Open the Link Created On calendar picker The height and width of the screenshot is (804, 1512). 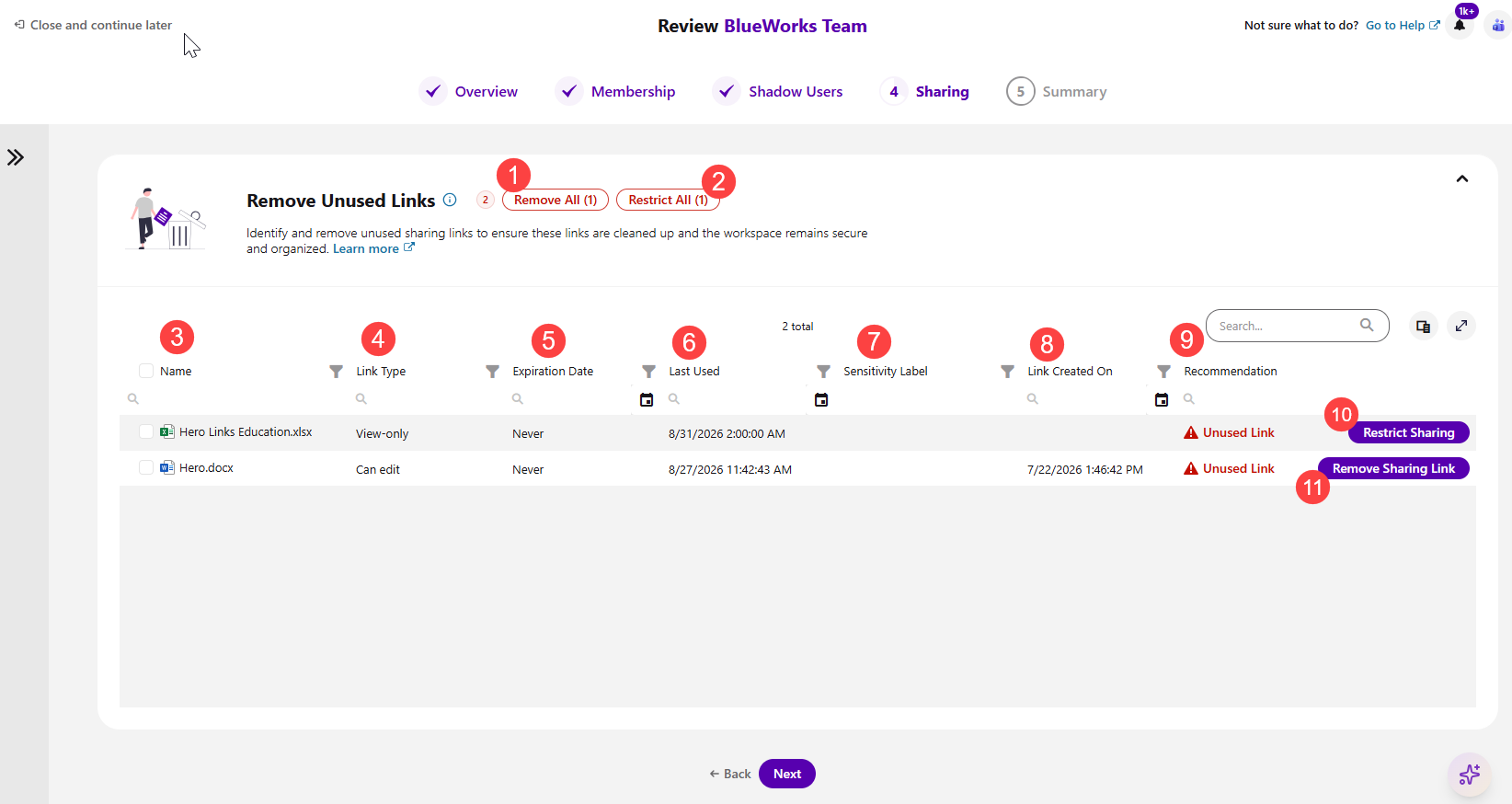pos(1162,399)
